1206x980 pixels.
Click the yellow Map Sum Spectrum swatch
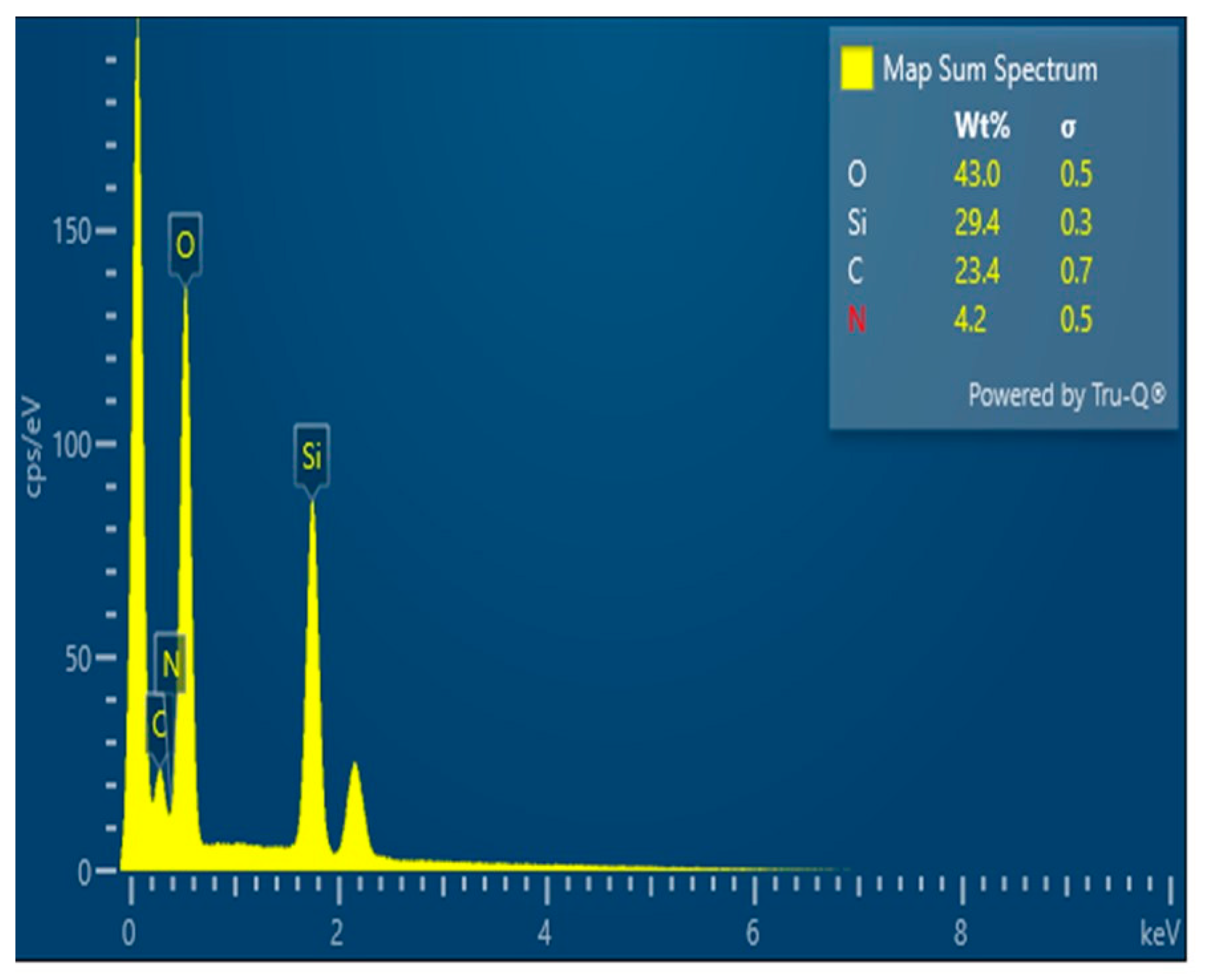[x=856, y=69]
